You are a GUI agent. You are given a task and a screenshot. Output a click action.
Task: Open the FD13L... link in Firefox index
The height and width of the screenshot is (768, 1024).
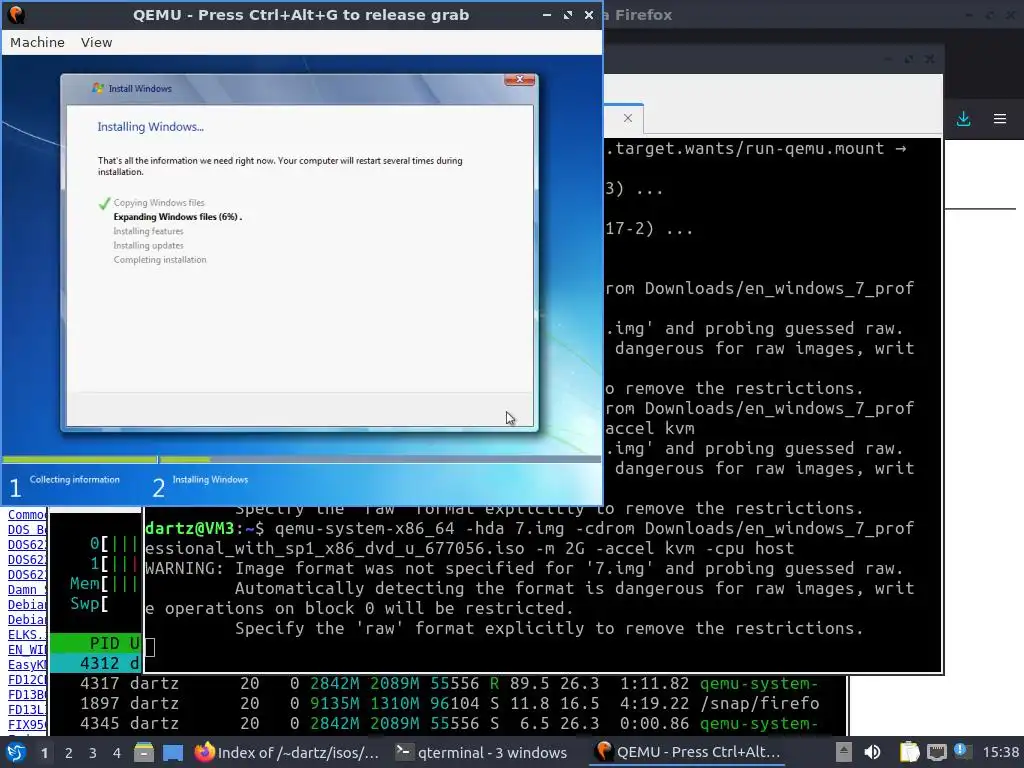[27, 710]
